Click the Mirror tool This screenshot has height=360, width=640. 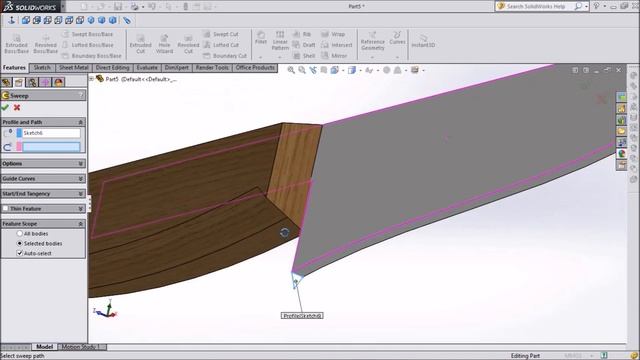point(334,56)
